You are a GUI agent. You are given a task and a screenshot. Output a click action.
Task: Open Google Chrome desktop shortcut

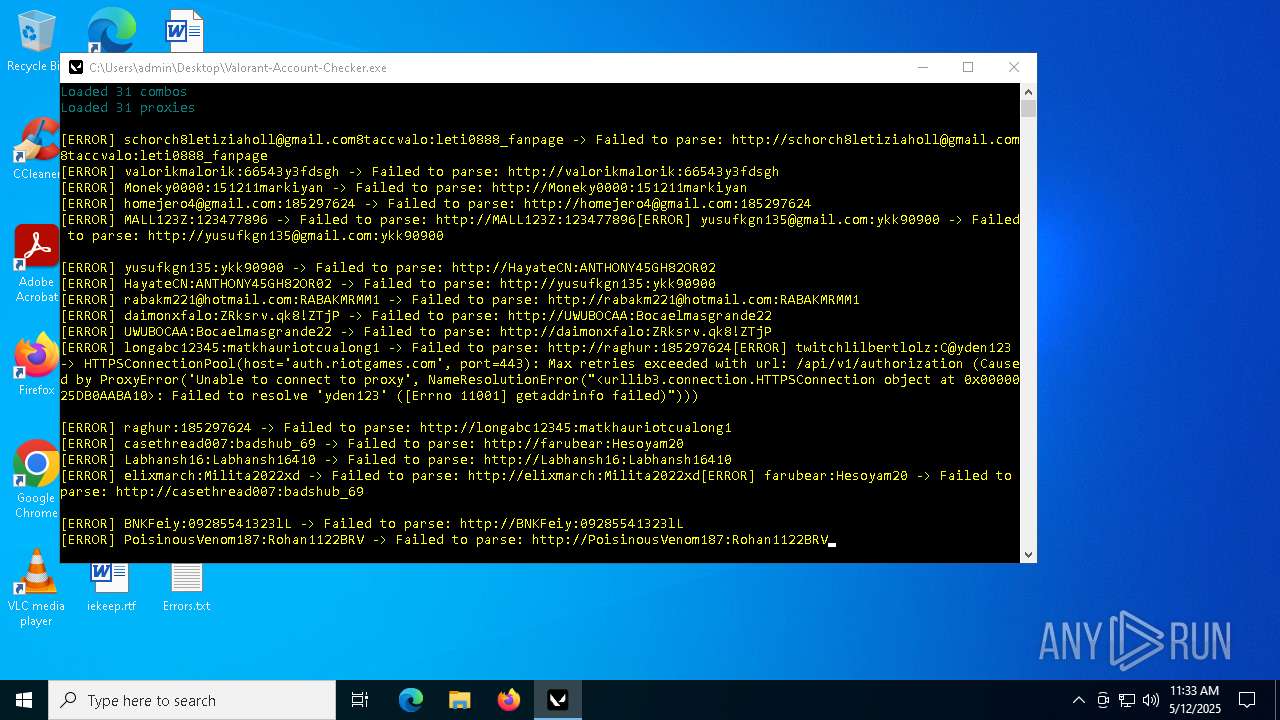(36, 478)
